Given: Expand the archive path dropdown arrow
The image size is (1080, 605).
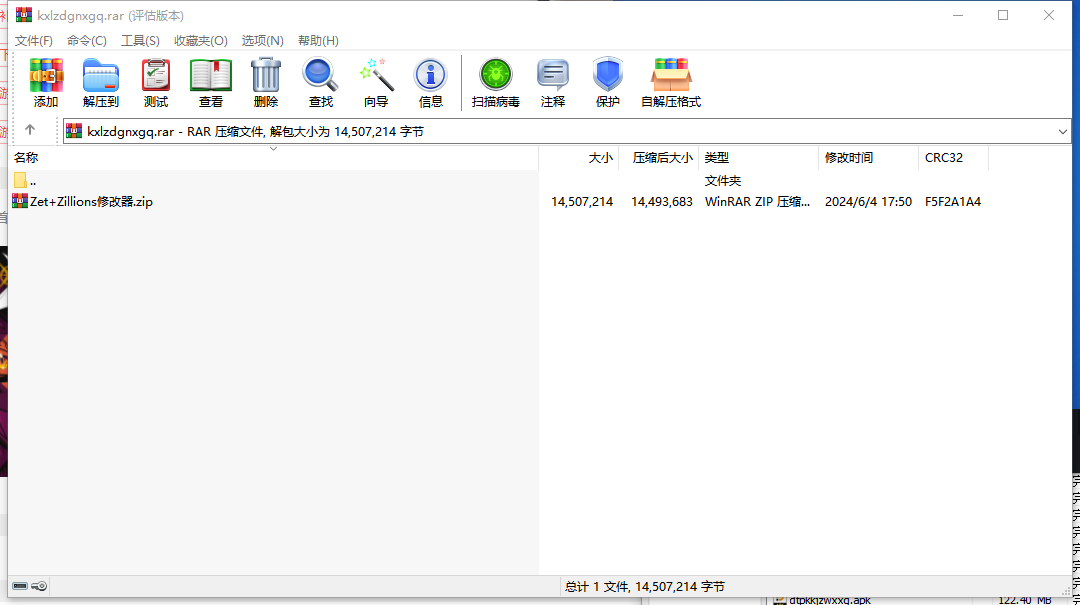Looking at the screenshot, I should pos(1062,132).
